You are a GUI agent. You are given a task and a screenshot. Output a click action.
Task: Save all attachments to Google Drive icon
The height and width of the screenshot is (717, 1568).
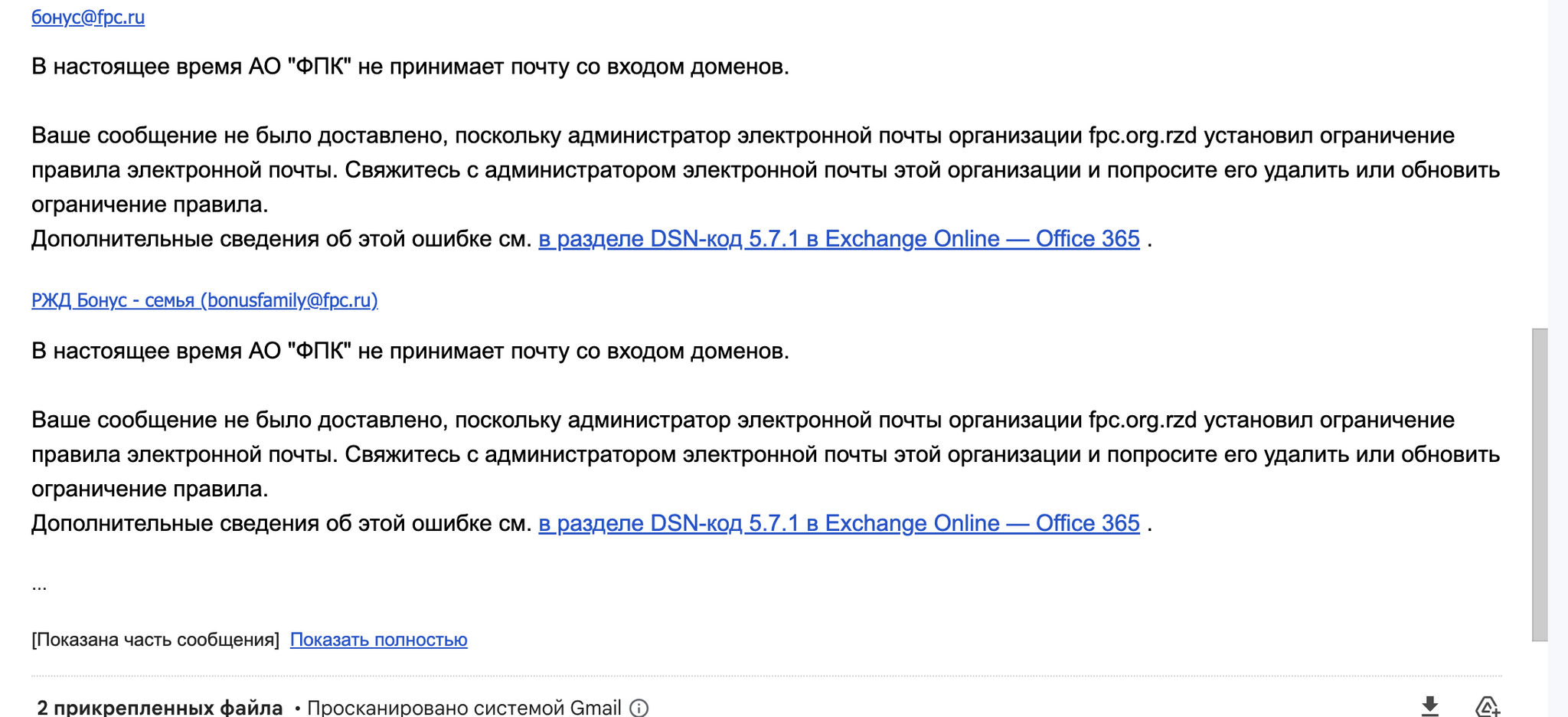click(x=1487, y=706)
